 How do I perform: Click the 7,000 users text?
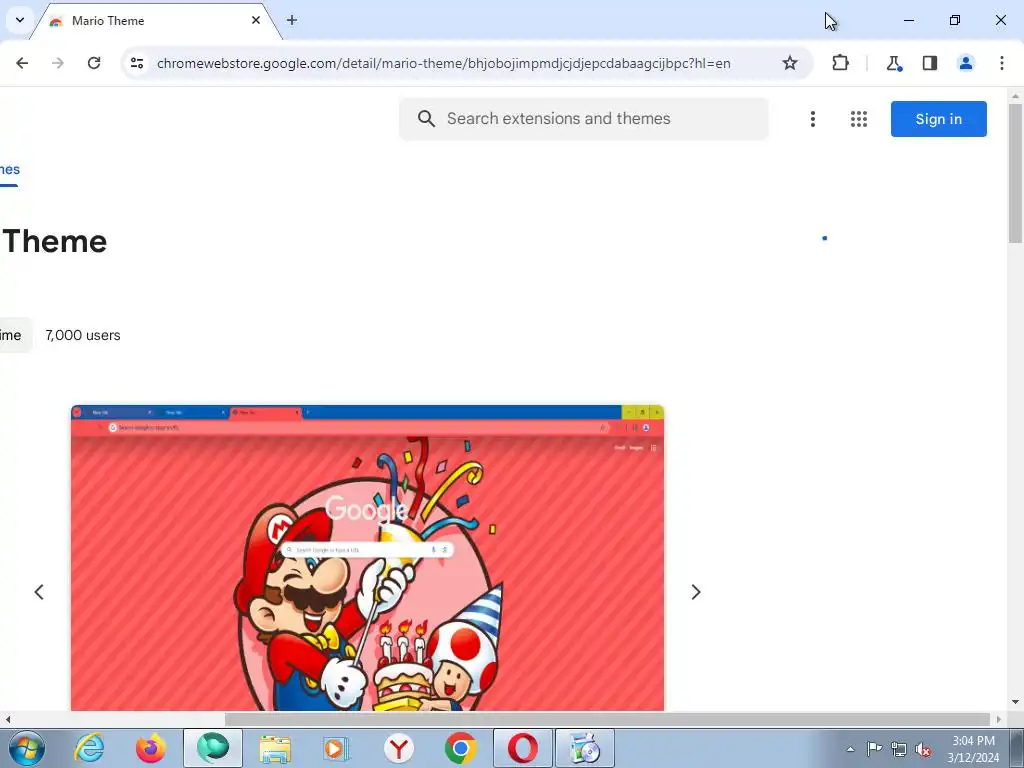tap(83, 335)
